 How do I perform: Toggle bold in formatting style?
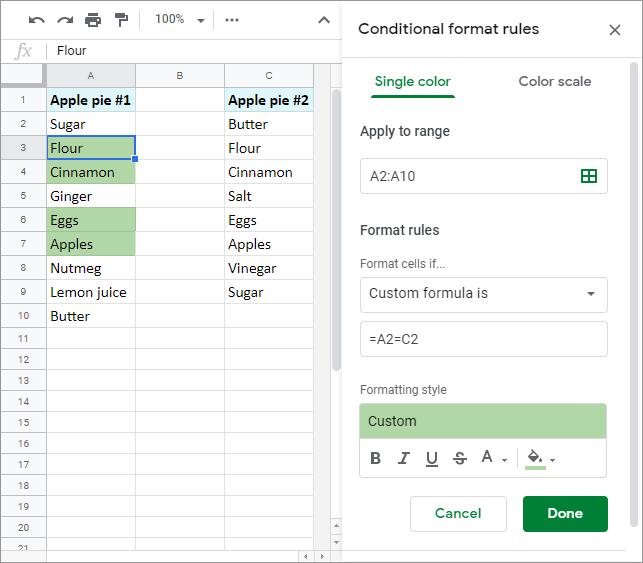tap(376, 458)
